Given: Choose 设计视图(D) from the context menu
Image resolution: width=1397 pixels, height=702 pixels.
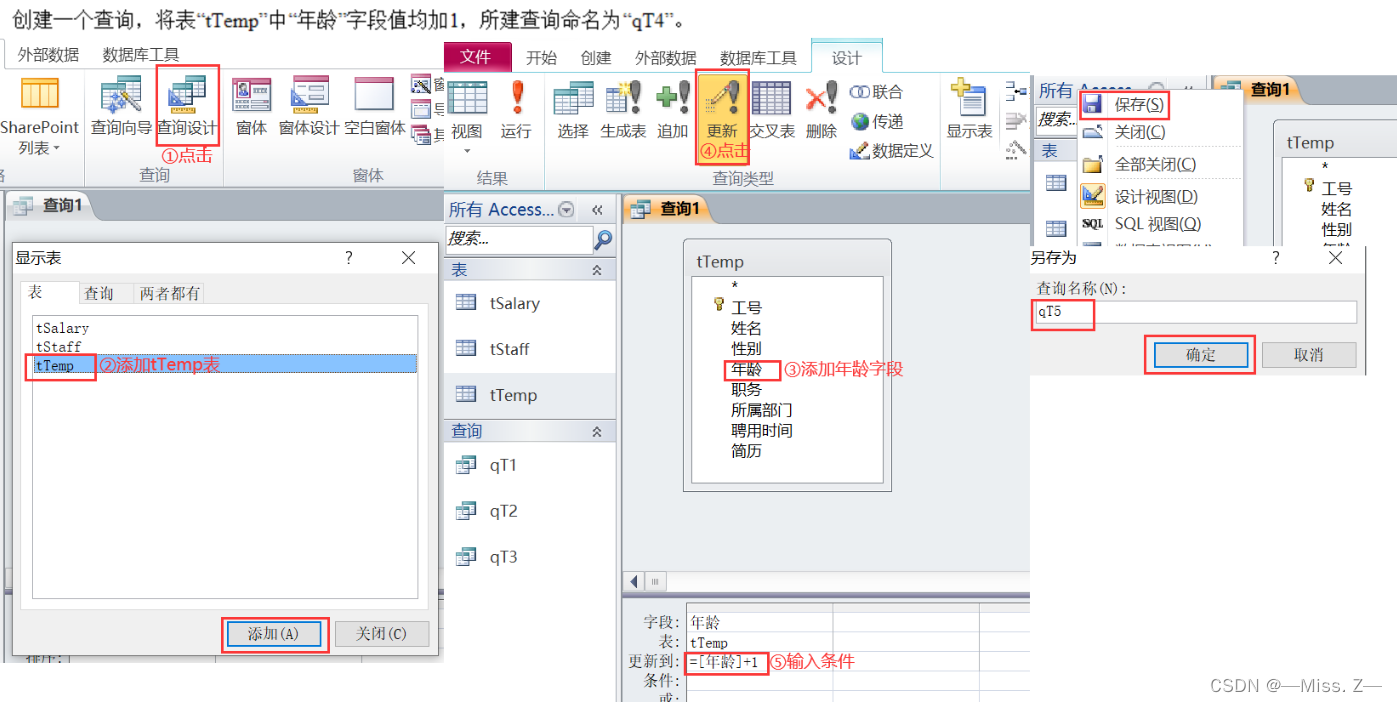Looking at the screenshot, I should (1156, 197).
